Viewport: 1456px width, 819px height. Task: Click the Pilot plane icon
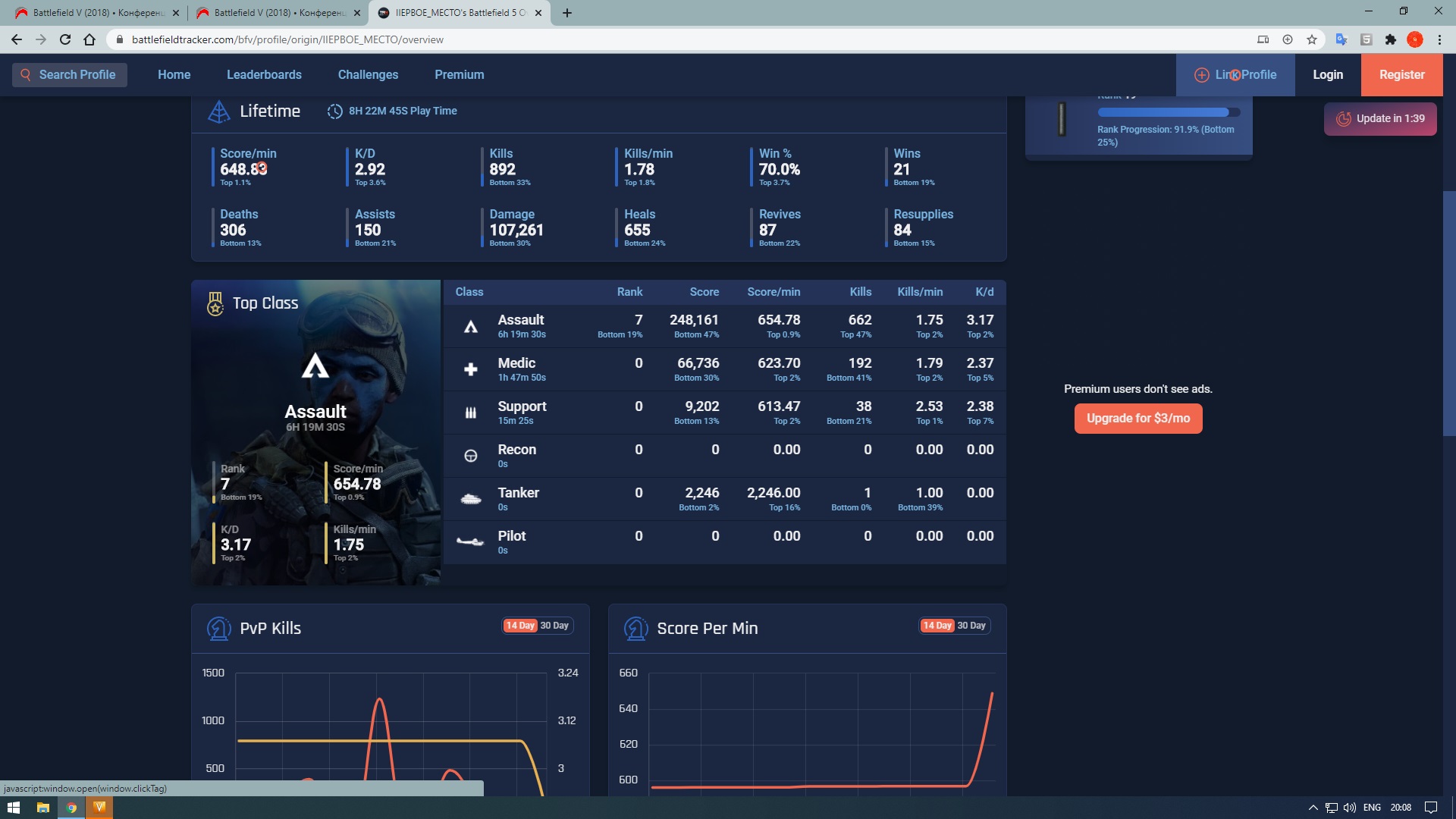(x=470, y=542)
